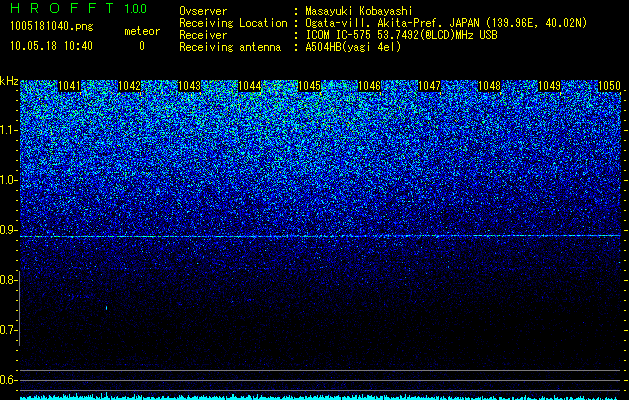Click the observer name Masayuki Kobayashi

(359, 11)
